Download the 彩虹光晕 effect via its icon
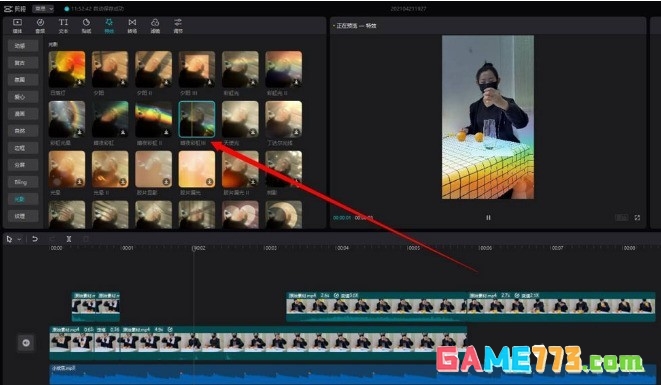This screenshot has width=661, height=385. [79, 132]
